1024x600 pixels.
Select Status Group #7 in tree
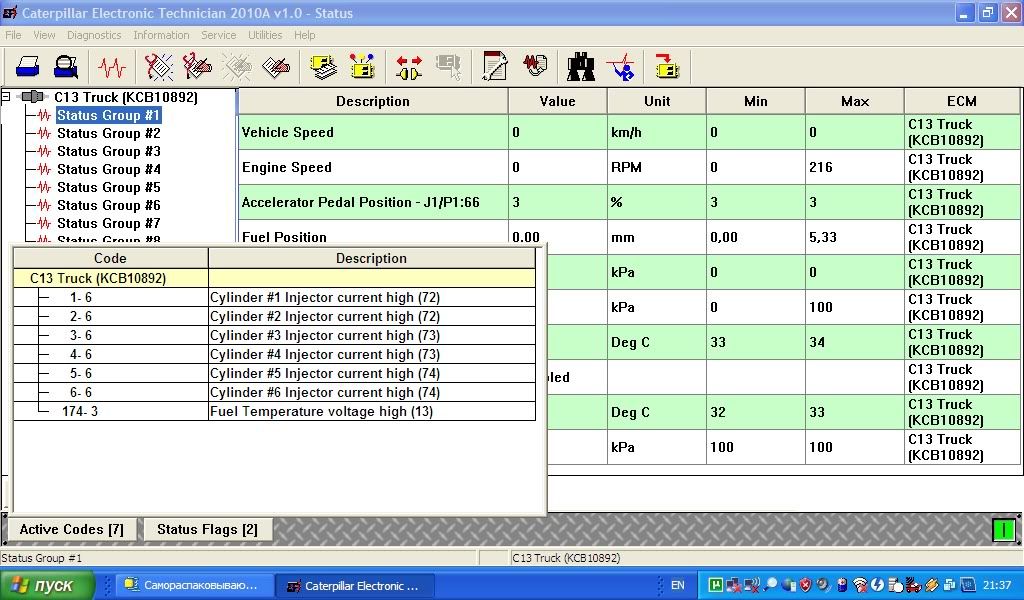(108, 223)
